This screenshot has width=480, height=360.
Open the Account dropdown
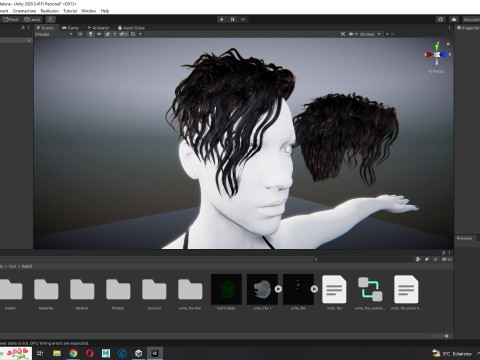pos(471,19)
